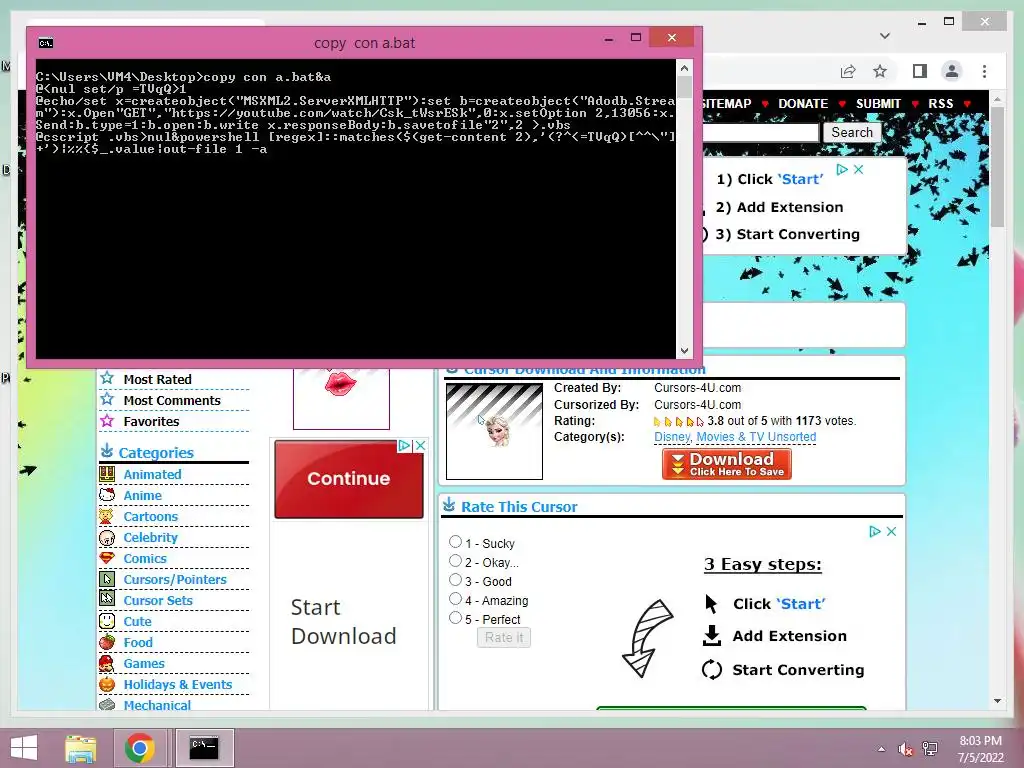
Task: Switch to Chrome on the taskbar
Action: pyautogui.click(x=140, y=748)
